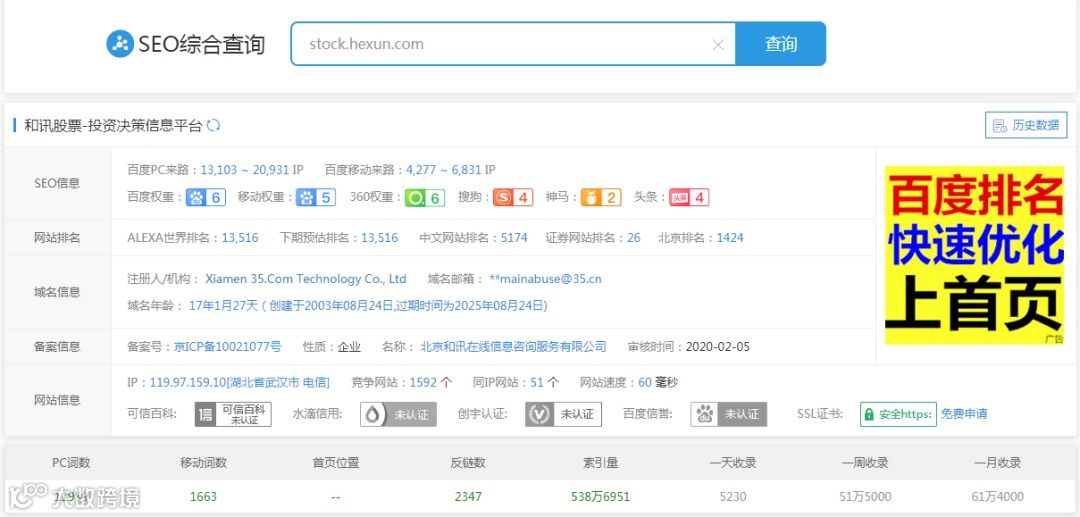1080x517 pixels.
Task: Click the SEO综合查询 logo icon
Action: point(119,44)
